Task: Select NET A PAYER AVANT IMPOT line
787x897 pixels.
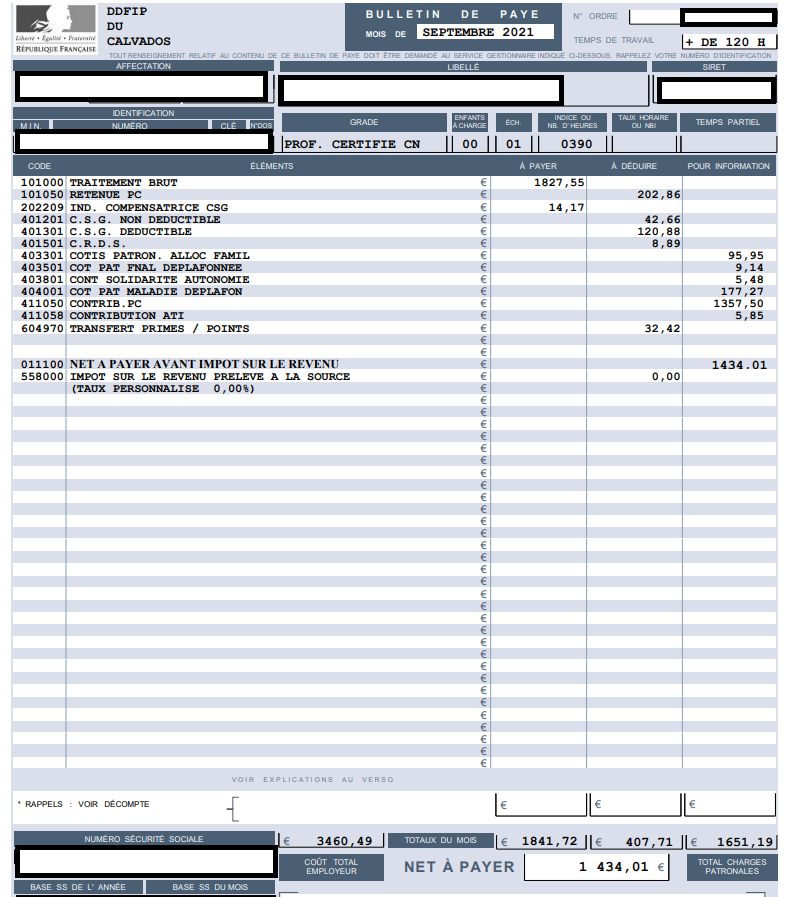Action: pos(204,364)
